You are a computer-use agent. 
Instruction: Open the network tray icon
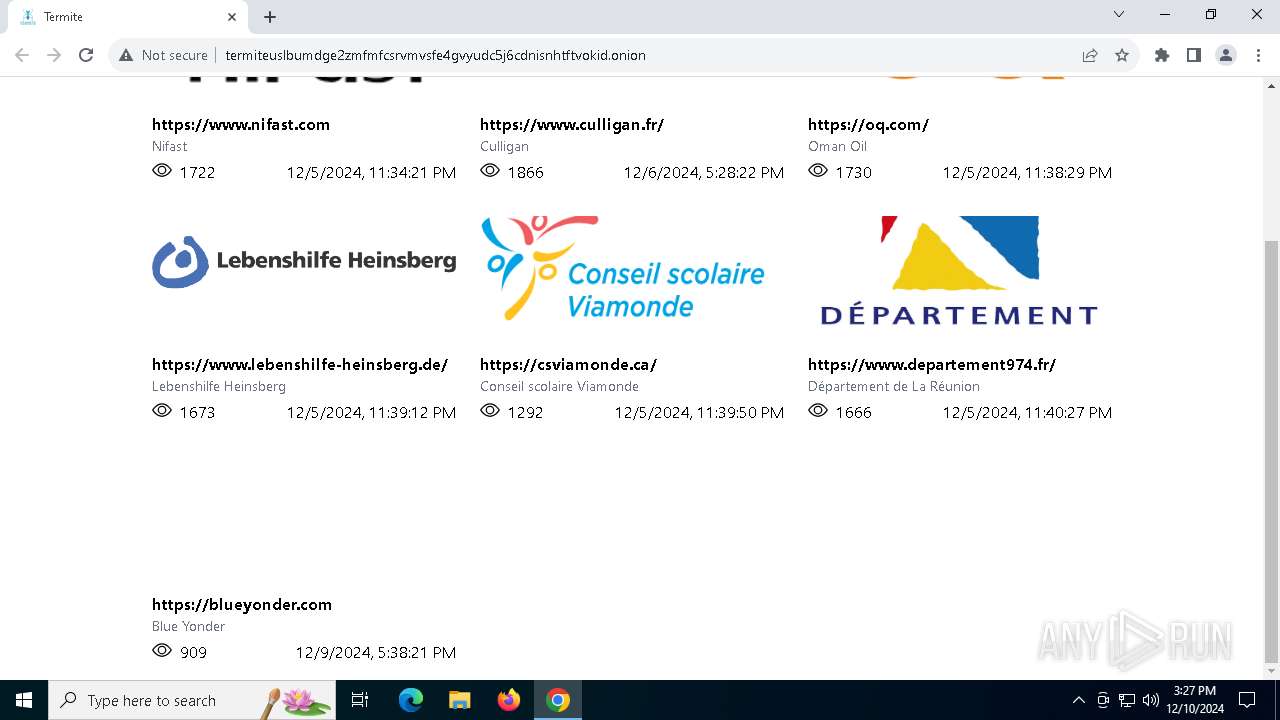[x=1126, y=700]
